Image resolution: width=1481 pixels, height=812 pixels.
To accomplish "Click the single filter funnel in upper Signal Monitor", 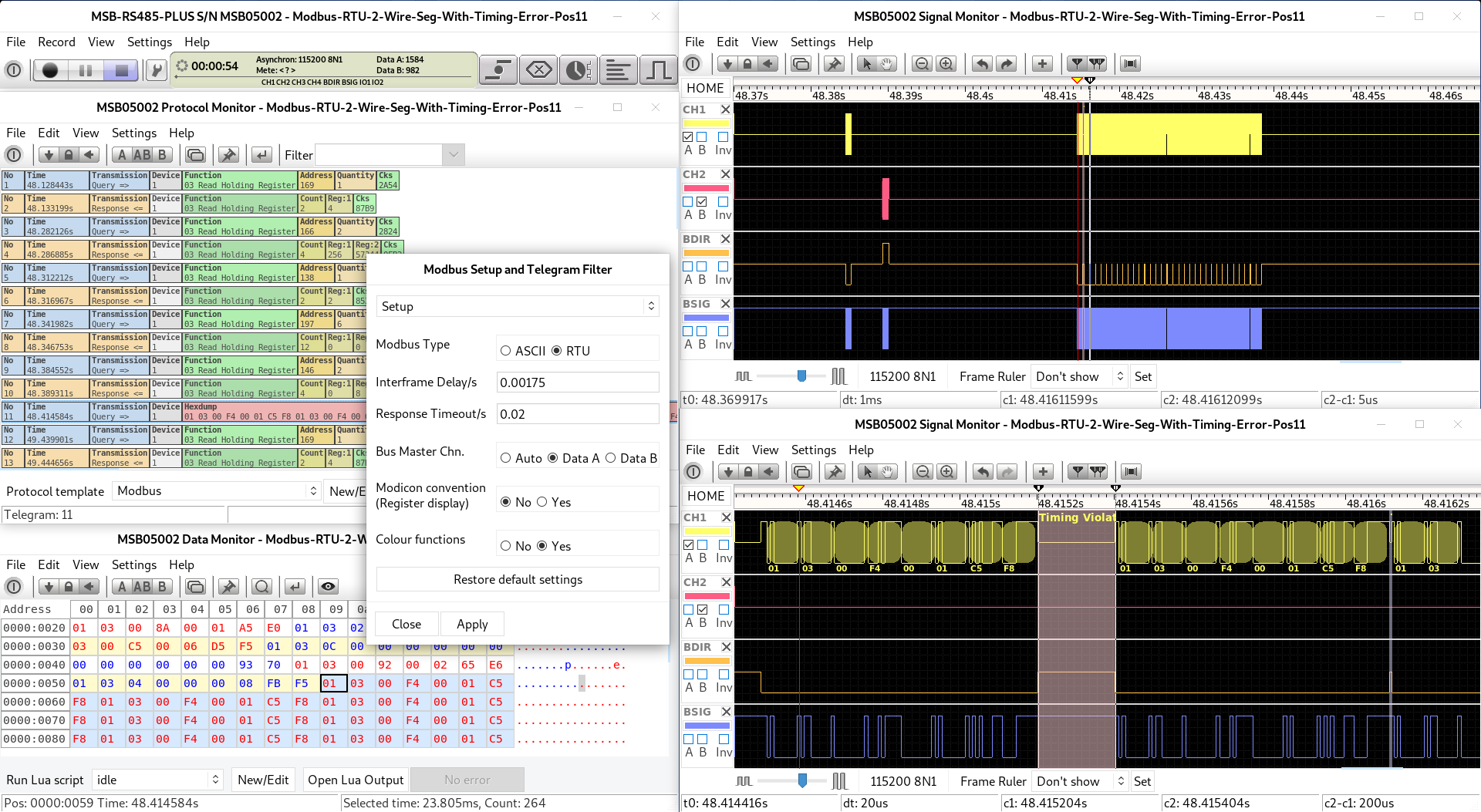I will [1077, 64].
